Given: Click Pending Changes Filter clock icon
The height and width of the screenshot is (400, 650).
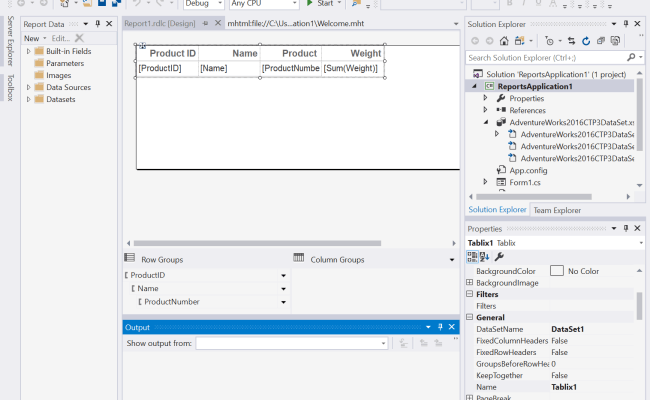Looking at the screenshot, I should (x=550, y=41).
